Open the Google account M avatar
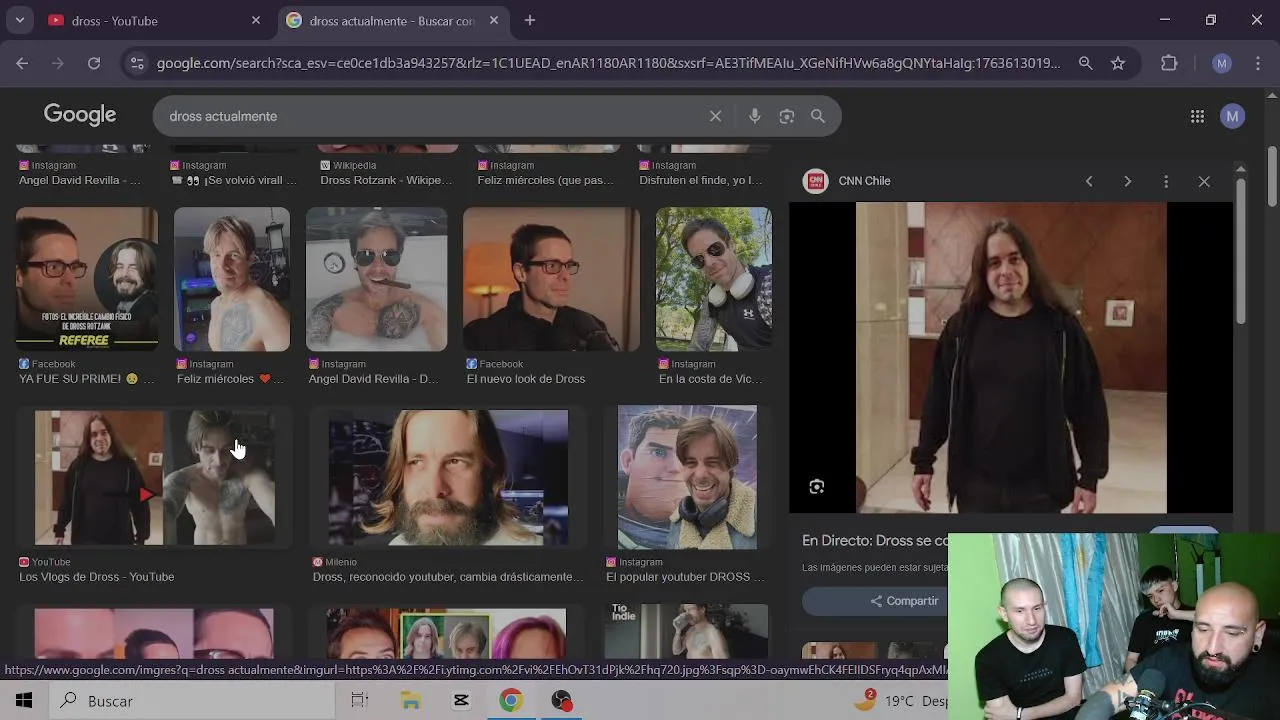The image size is (1280, 720). (1232, 116)
